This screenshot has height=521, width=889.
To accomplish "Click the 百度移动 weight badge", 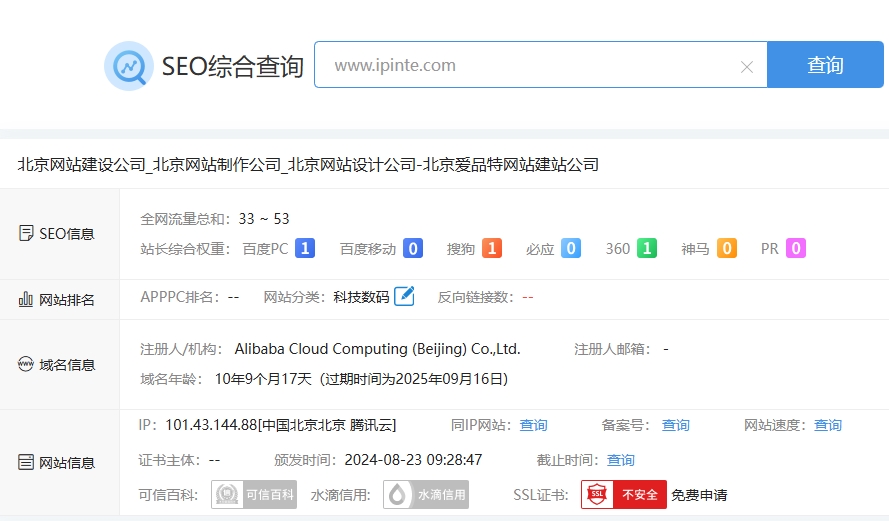I will click(x=412, y=249).
